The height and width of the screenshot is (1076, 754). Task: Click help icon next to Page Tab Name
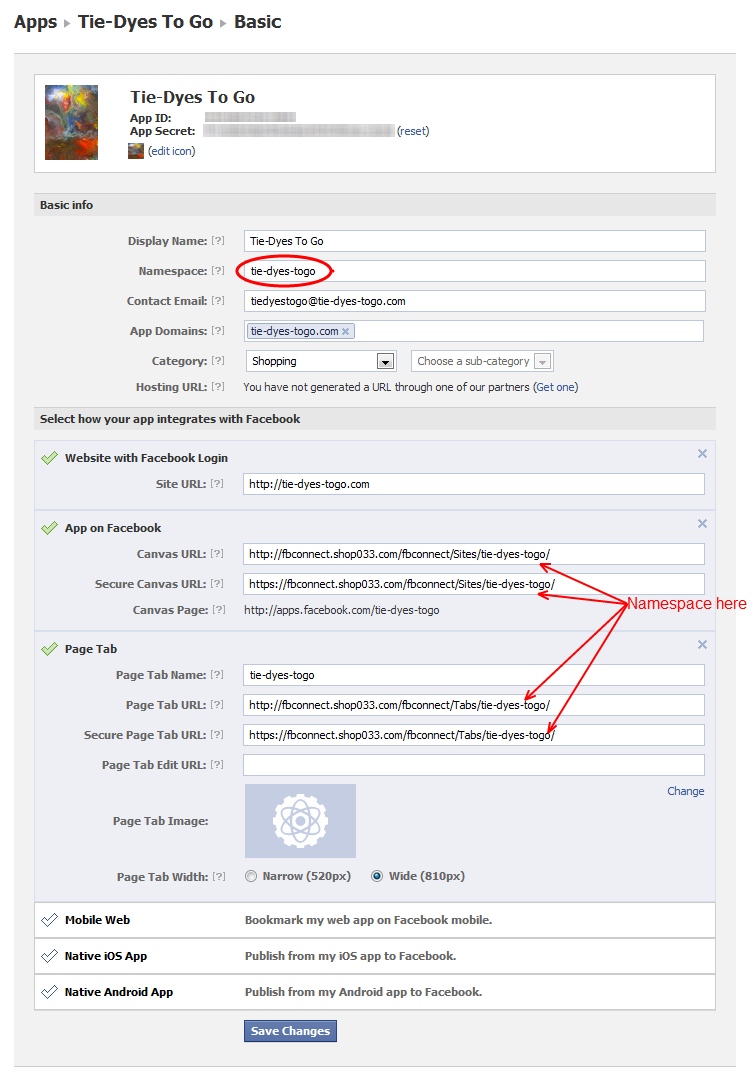(x=217, y=675)
